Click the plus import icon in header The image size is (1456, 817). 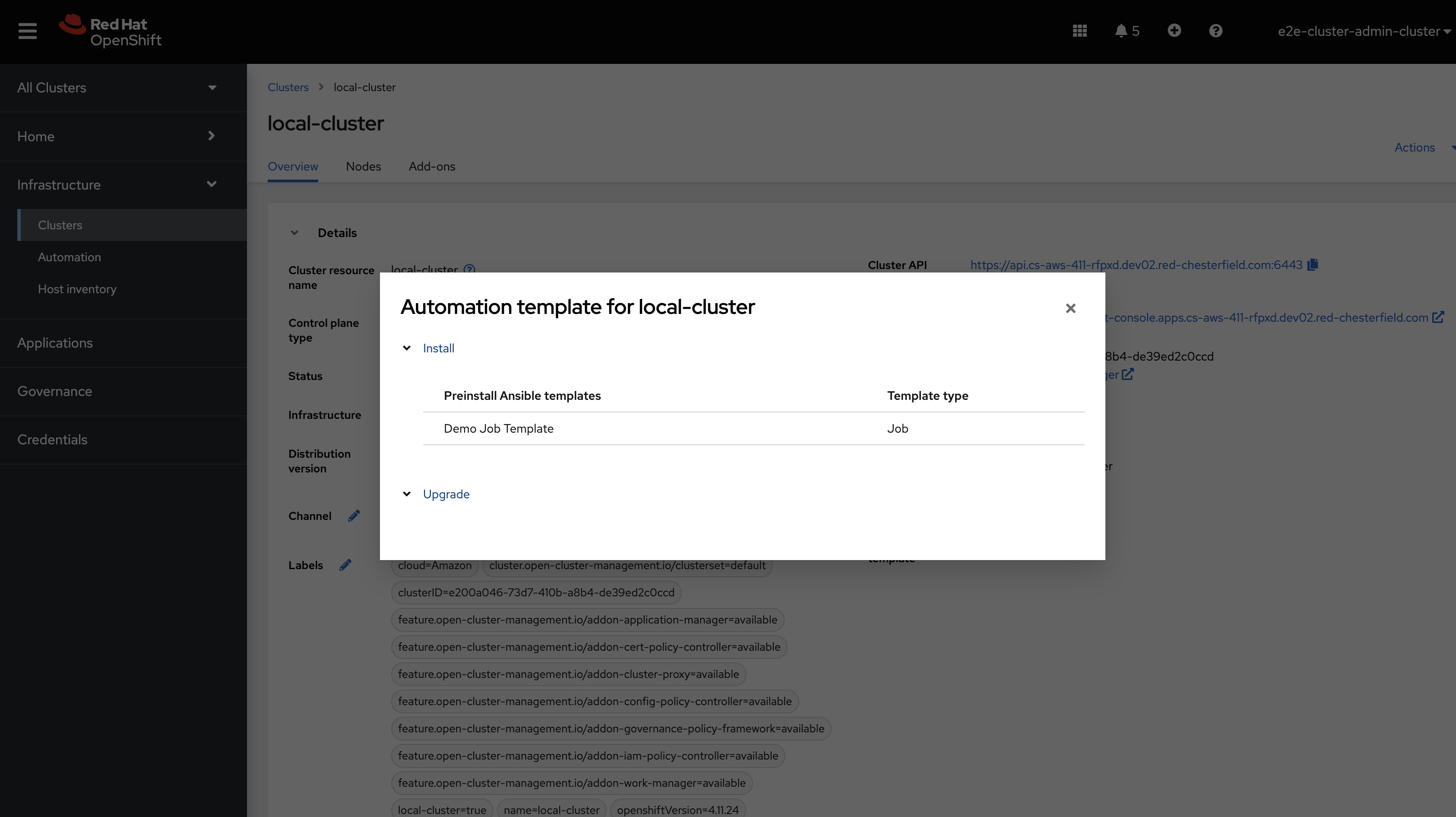coord(1174,31)
